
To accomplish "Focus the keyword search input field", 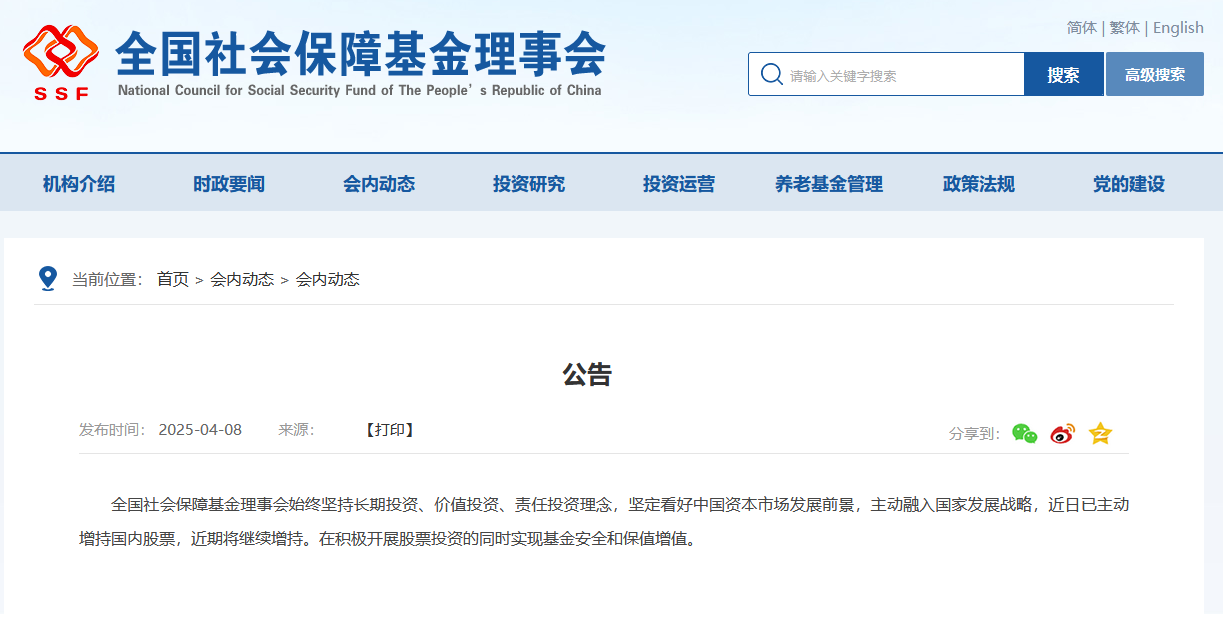I will 900,75.
